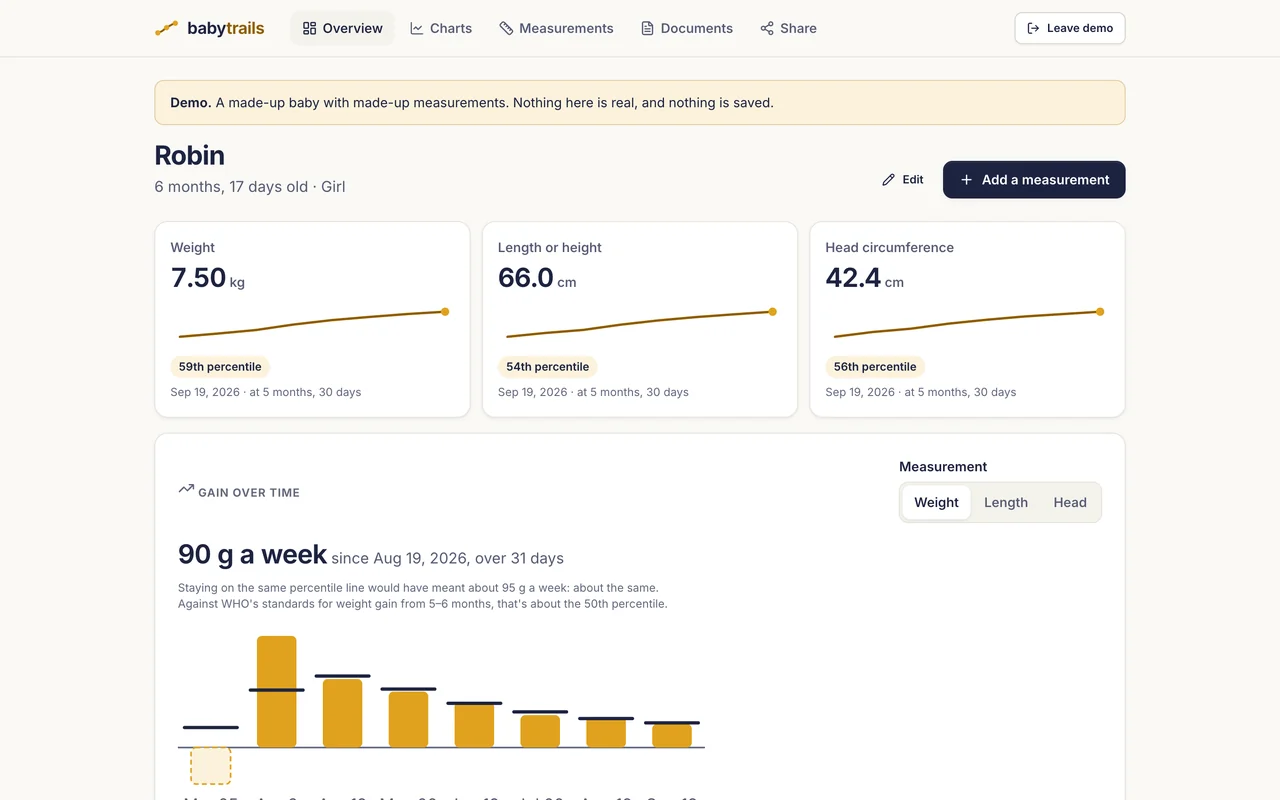Image resolution: width=1280 pixels, height=800 pixels.
Task: Click the babytrails logo icon
Action: click(167, 28)
